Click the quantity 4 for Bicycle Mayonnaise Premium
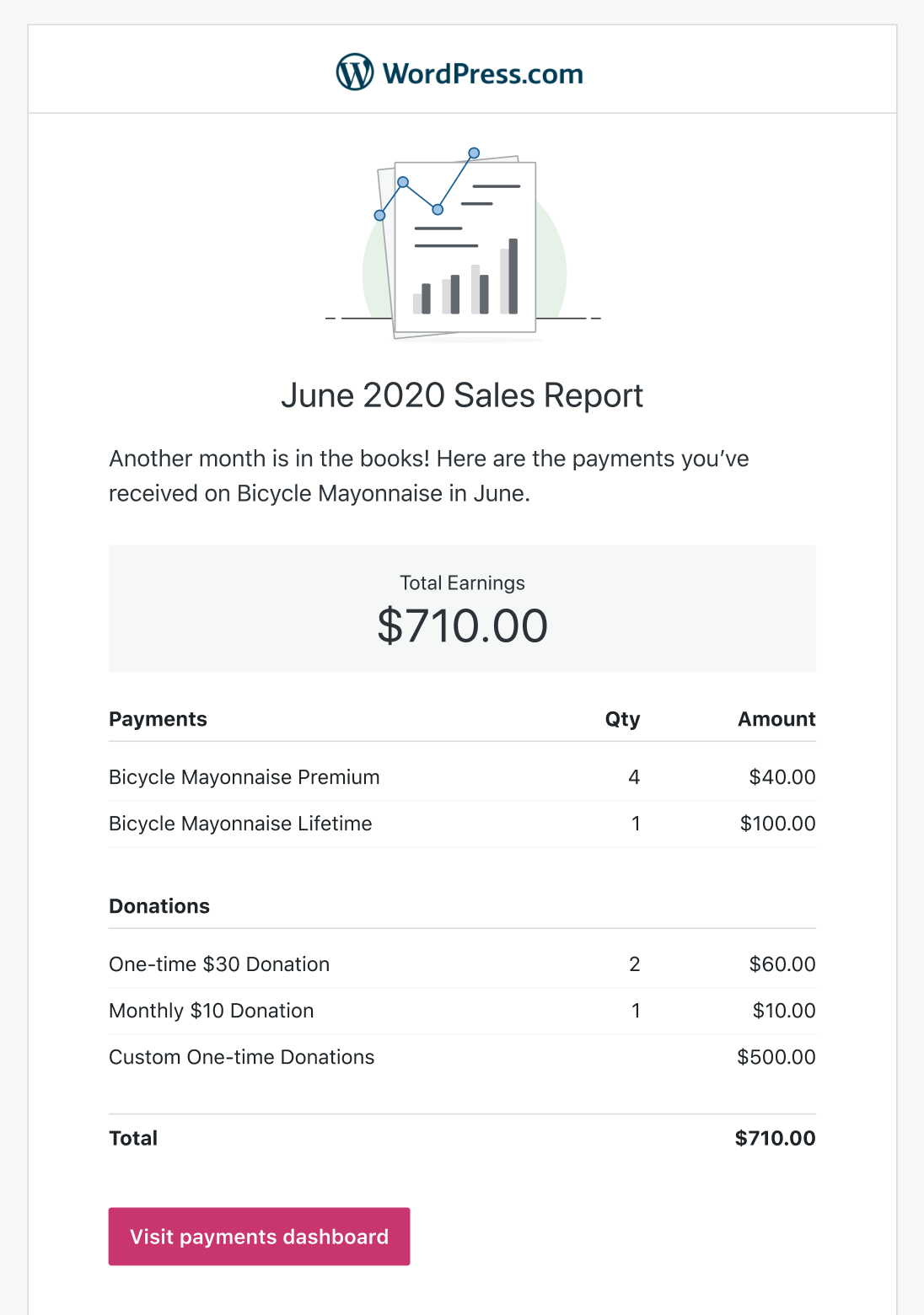Image resolution: width=924 pixels, height=1315 pixels. (x=634, y=777)
